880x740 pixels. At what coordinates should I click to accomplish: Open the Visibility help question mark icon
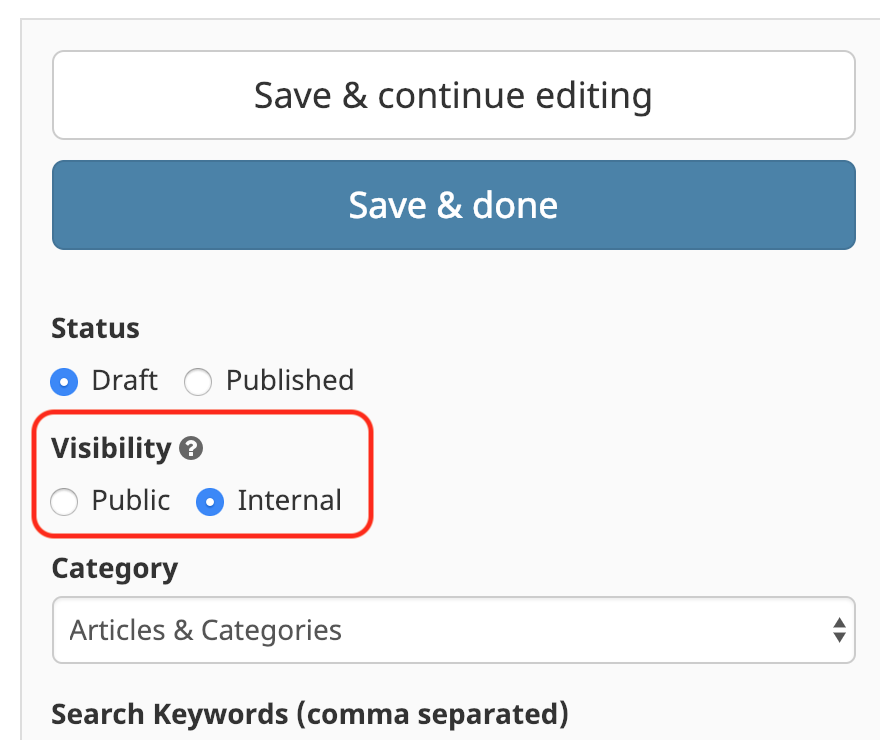191,448
